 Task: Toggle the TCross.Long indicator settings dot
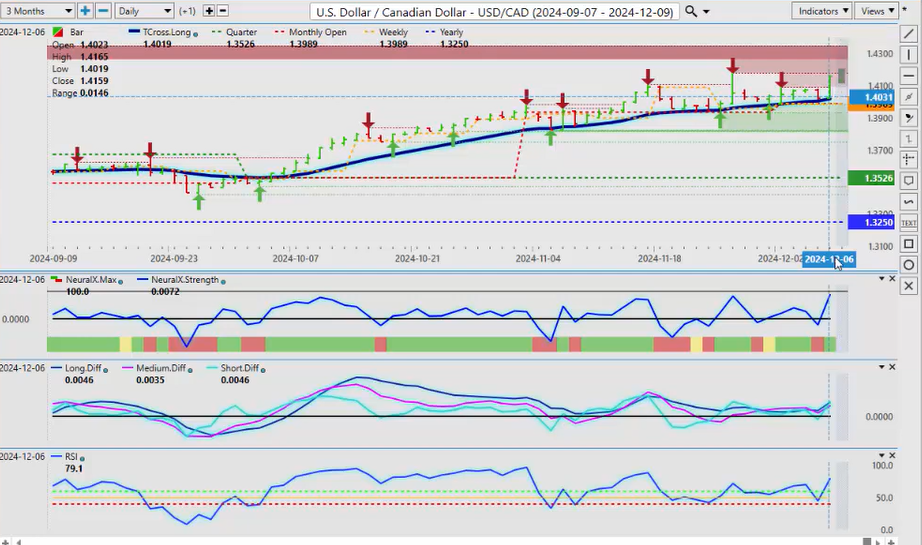tap(194, 33)
